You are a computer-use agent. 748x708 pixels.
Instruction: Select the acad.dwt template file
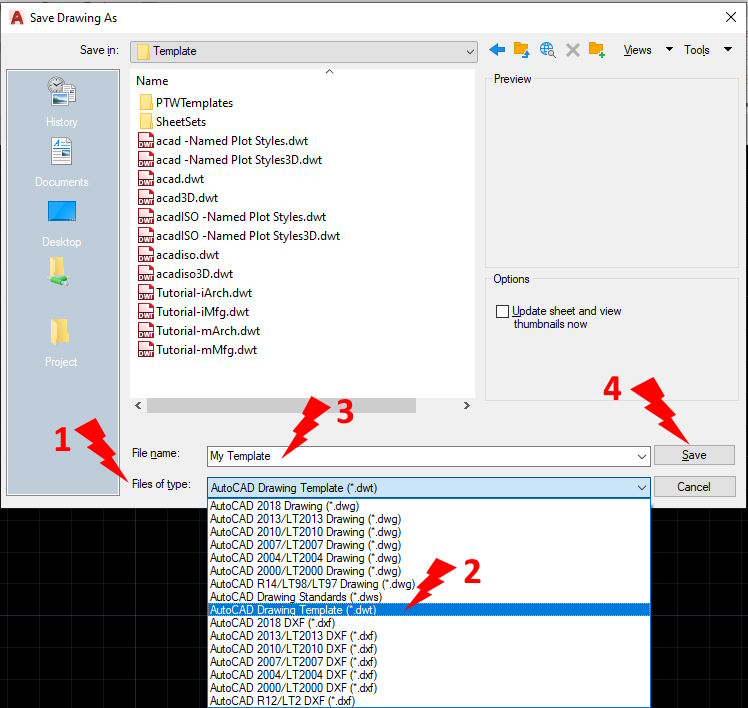click(x=171, y=179)
